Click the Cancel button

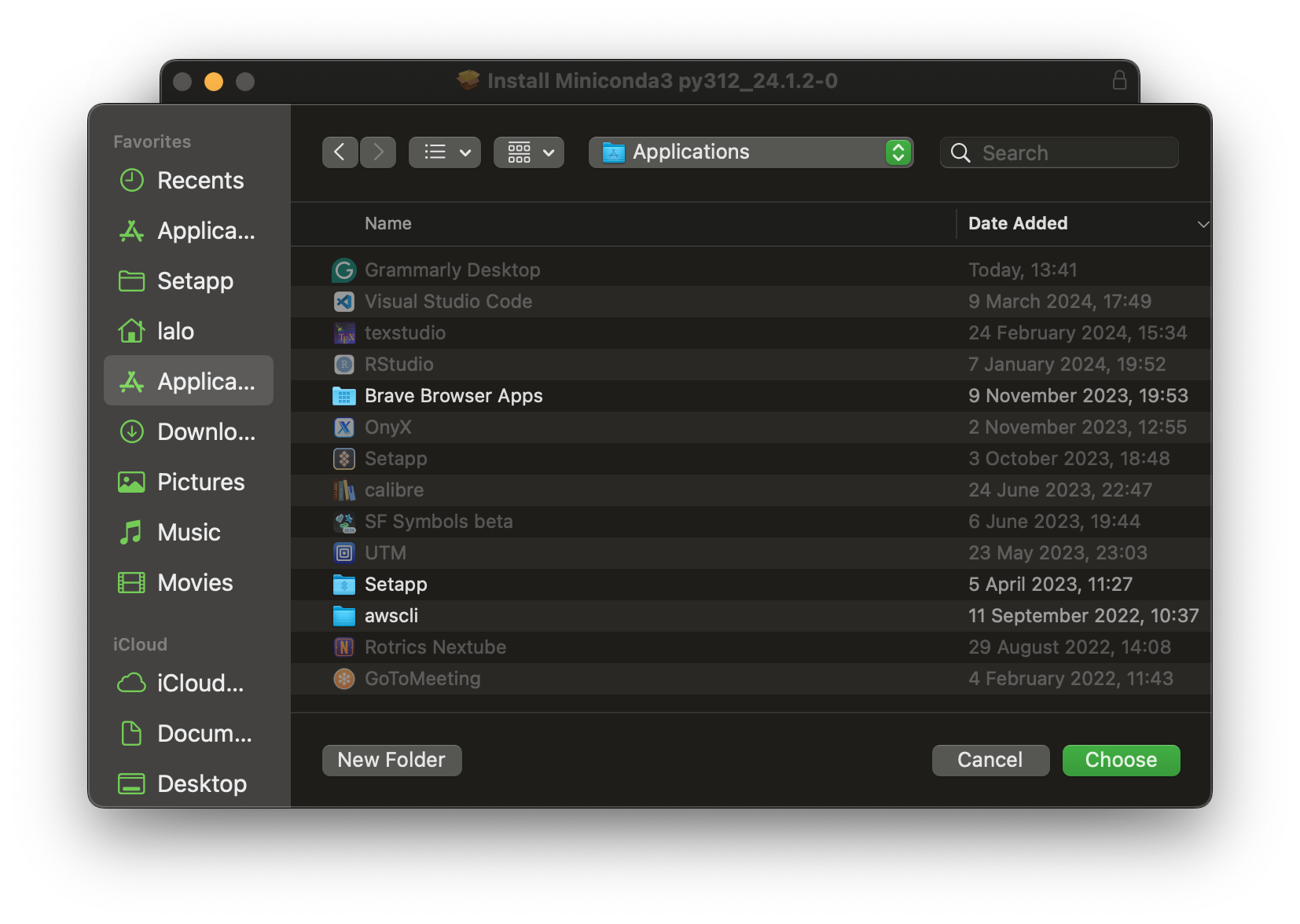coord(990,760)
